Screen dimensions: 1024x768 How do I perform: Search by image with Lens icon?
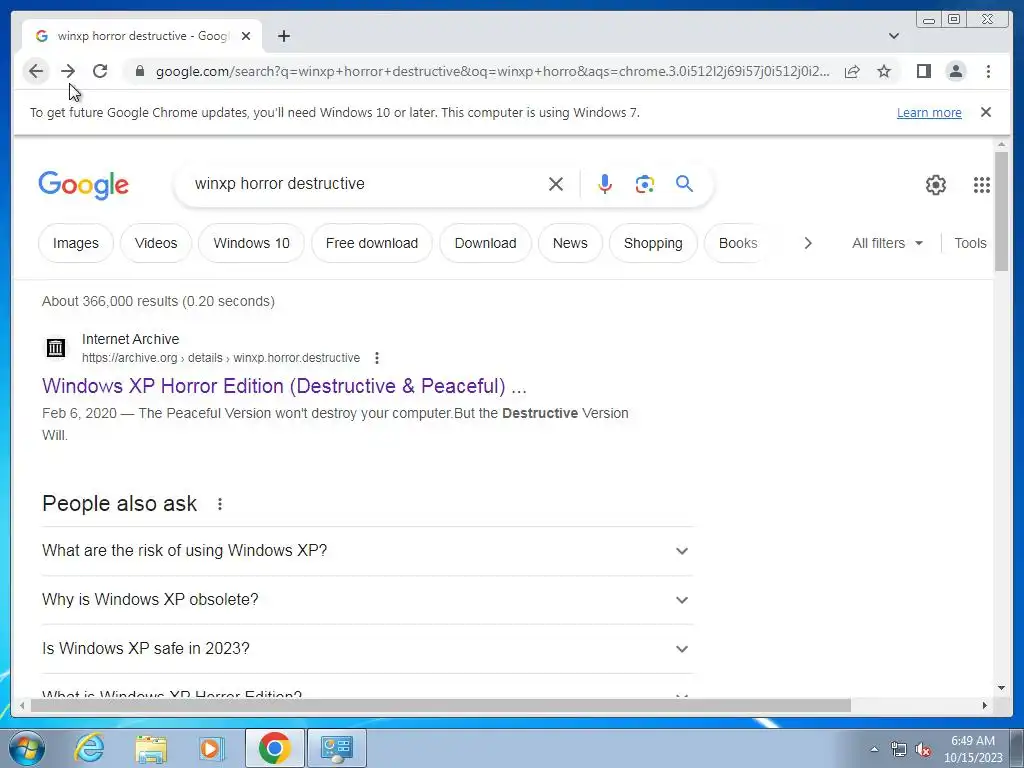tap(645, 184)
